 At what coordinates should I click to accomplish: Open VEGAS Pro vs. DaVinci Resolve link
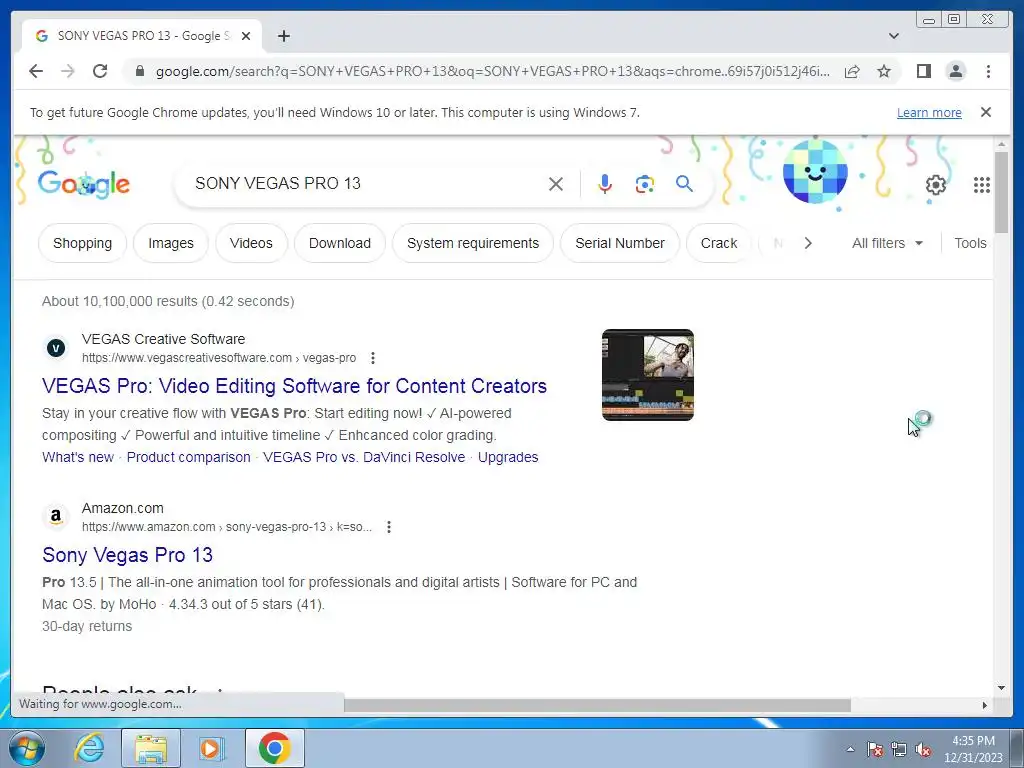(x=364, y=457)
